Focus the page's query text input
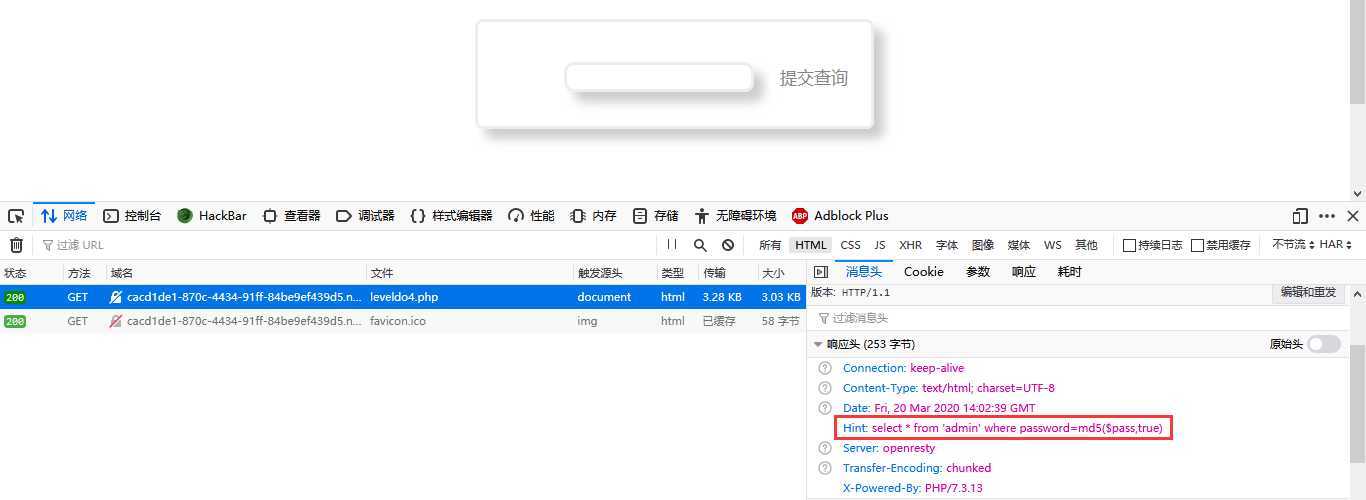The image size is (1366, 500). pos(659,78)
